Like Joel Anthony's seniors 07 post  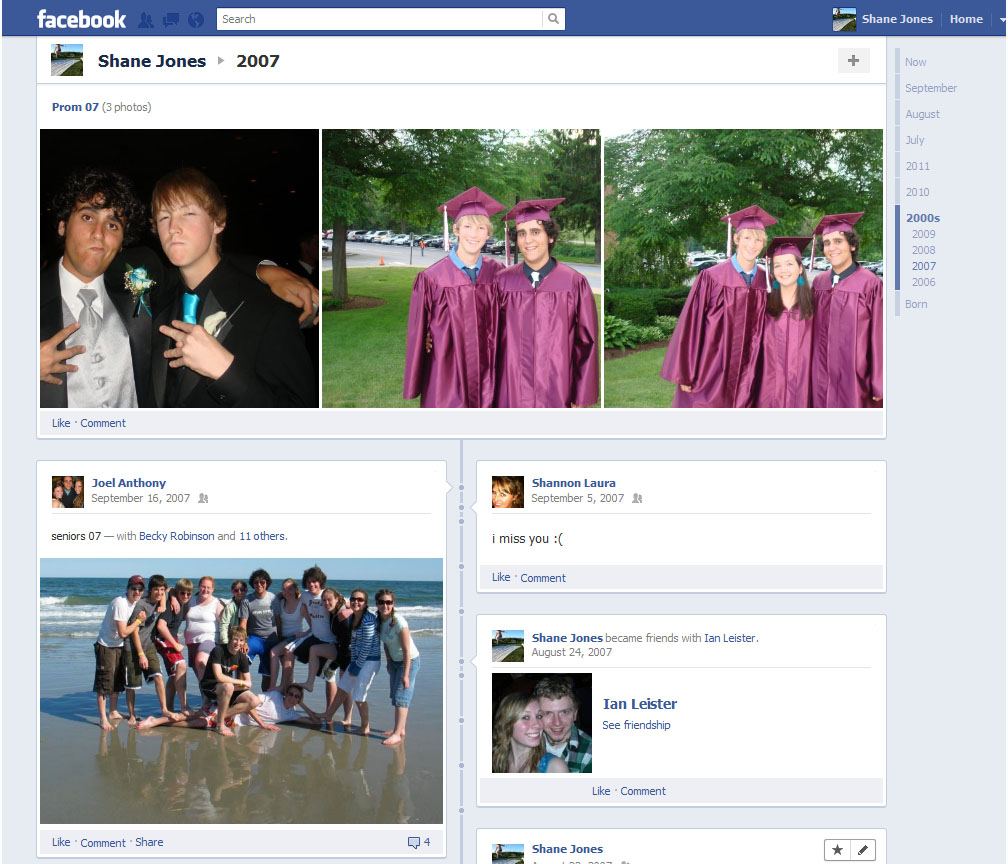(x=61, y=842)
